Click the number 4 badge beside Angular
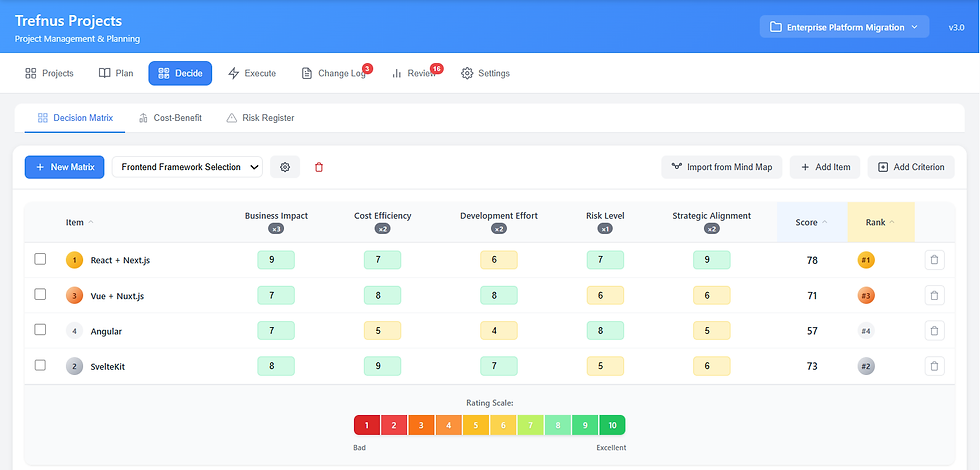Screen dimensions: 980x470 [74, 331]
